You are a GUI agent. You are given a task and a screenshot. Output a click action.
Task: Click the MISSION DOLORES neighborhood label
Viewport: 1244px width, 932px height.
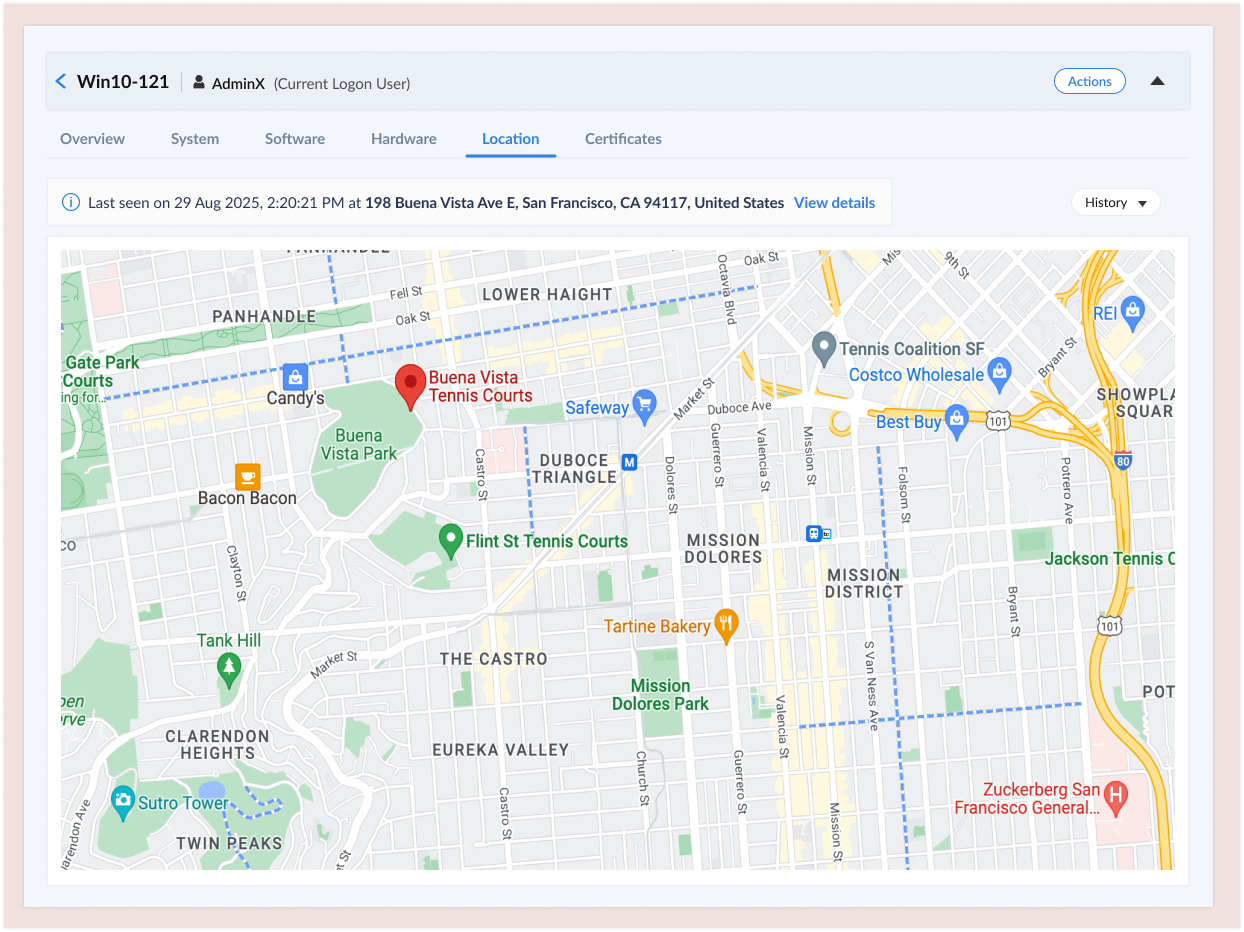[x=723, y=548]
